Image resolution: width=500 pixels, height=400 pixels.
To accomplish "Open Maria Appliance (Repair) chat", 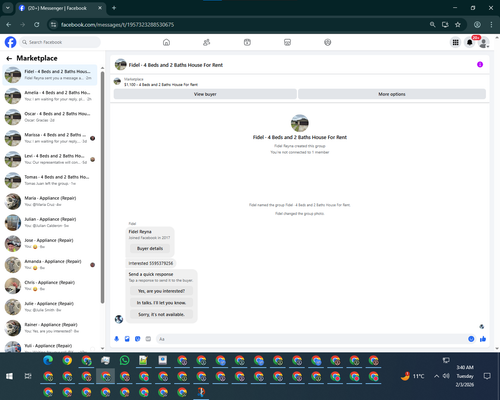I will (x=50, y=201).
